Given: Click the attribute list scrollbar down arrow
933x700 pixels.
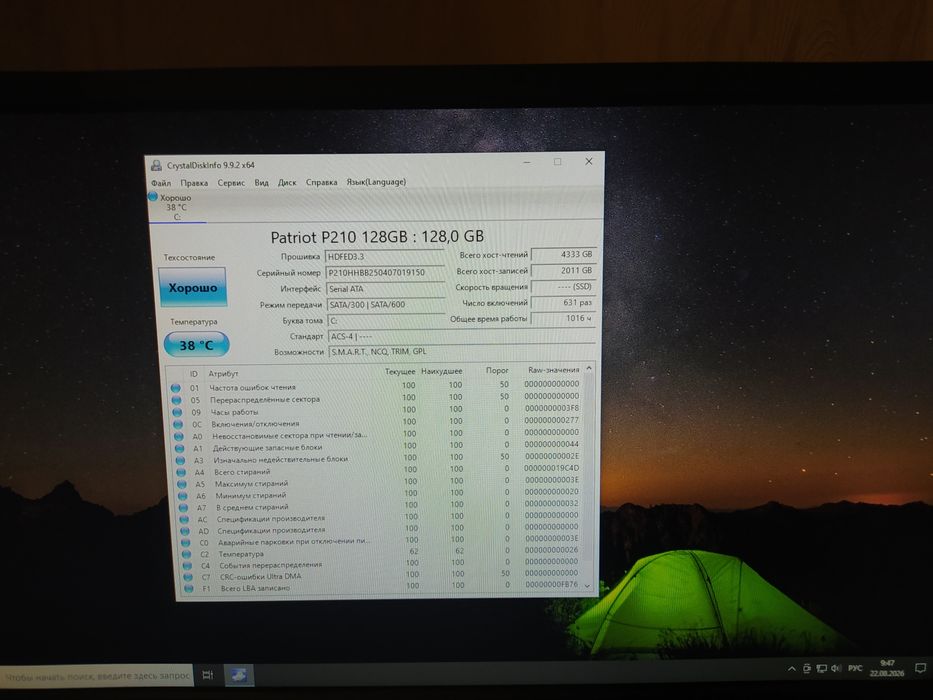Looking at the screenshot, I should [588, 586].
